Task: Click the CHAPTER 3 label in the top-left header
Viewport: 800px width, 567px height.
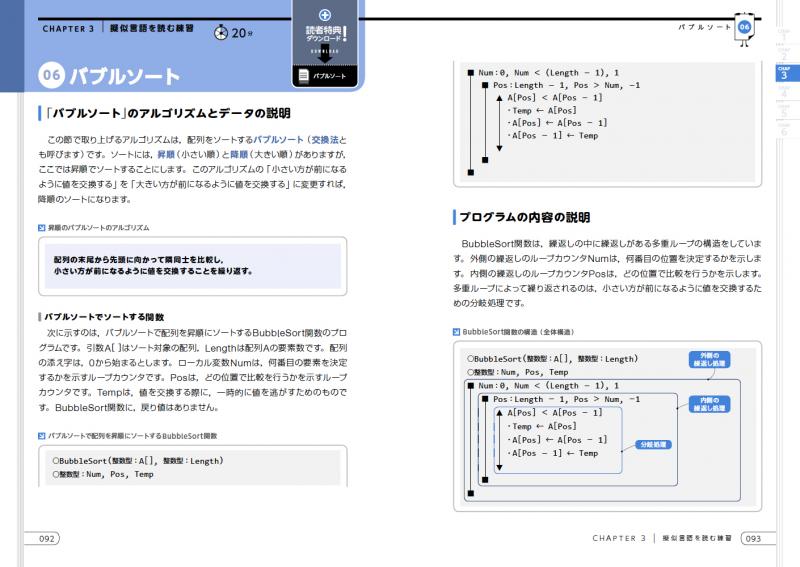Action: coord(68,29)
